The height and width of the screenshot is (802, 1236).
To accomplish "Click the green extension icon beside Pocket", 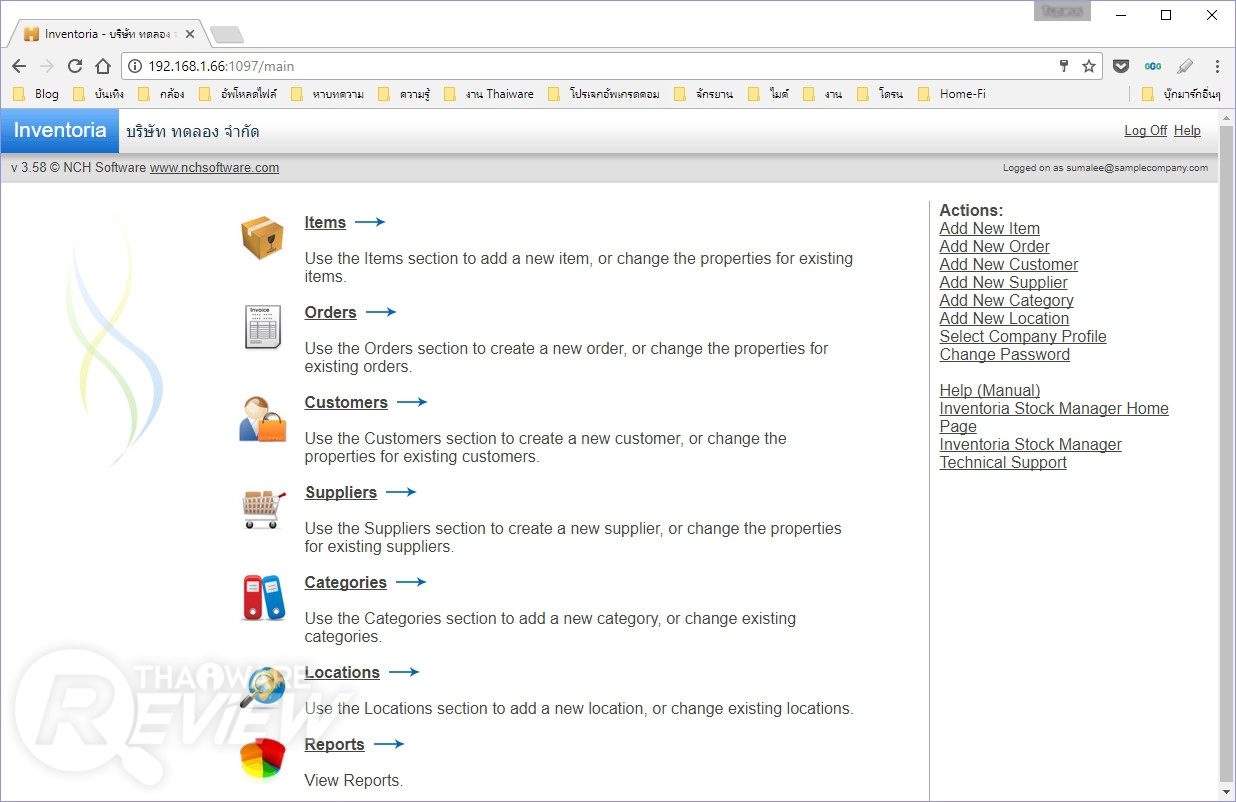I will tap(1153, 66).
